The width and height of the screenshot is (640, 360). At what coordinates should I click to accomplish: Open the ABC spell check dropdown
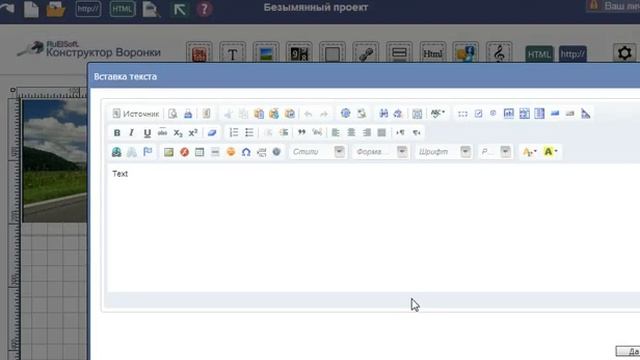(438, 113)
